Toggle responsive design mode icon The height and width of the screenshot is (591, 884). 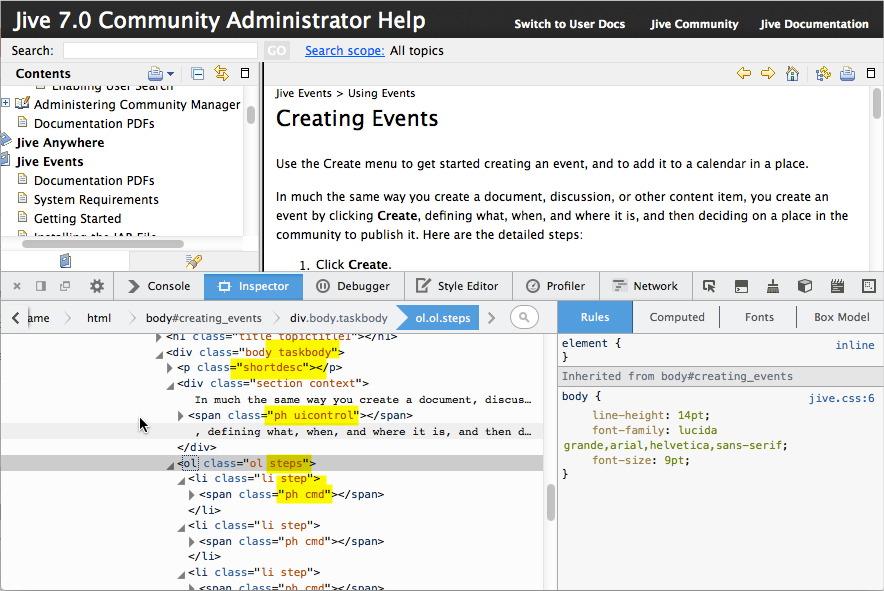[x=869, y=286]
